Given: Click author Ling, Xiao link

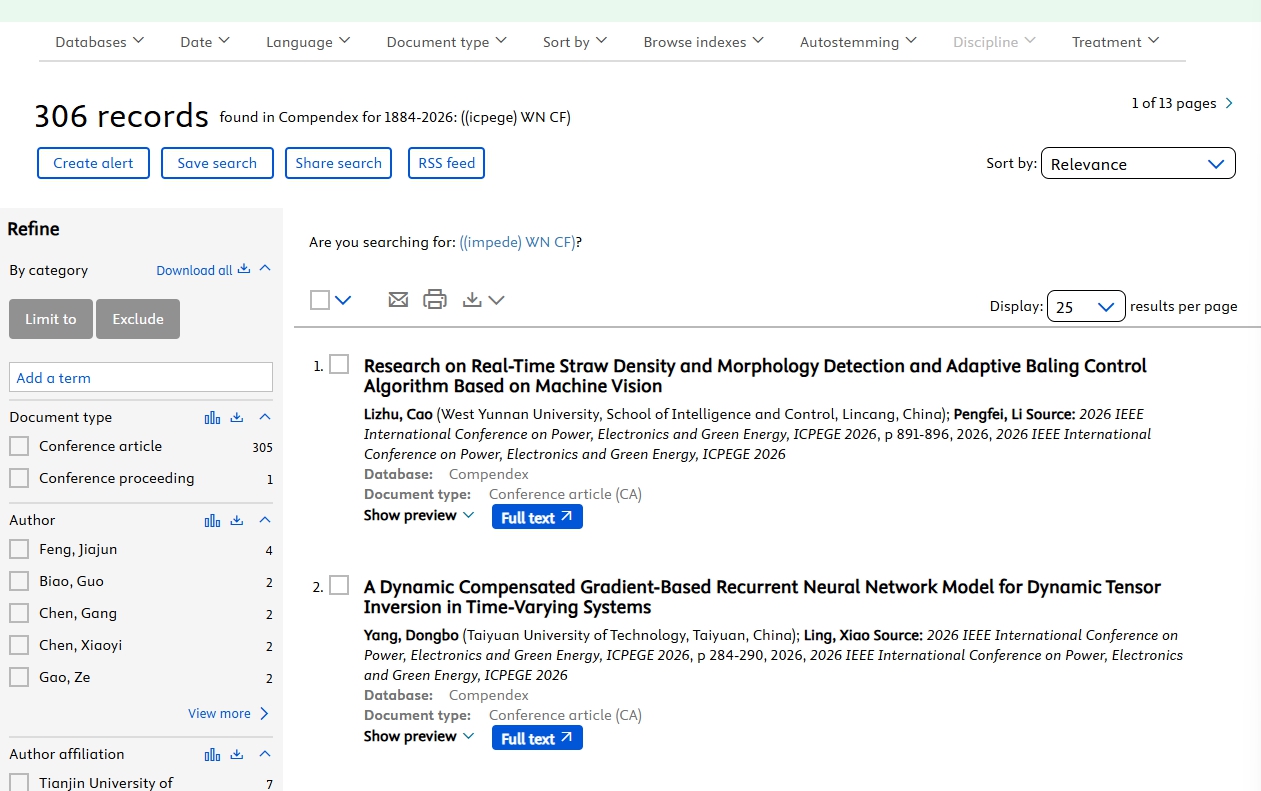Looking at the screenshot, I should click(x=837, y=635).
